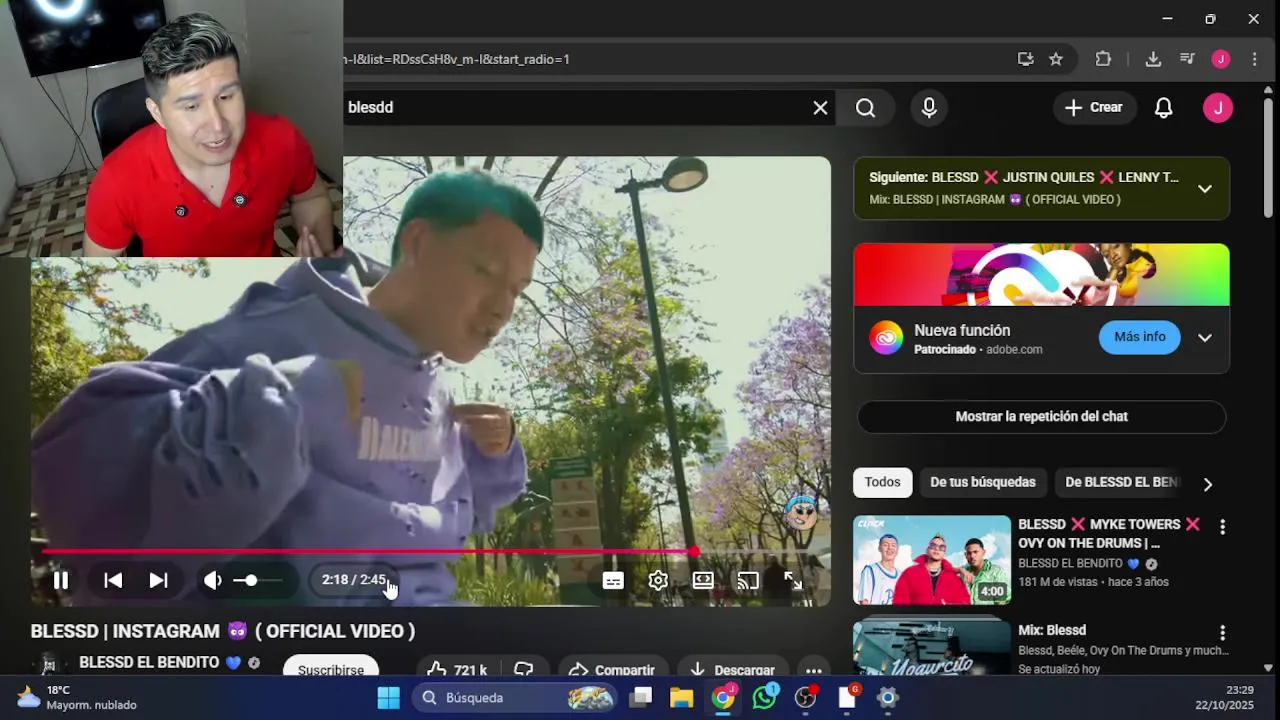Exit full screen mode in the player
Image resolution: width=1280 pixels, height=720 pixels.
793,580
